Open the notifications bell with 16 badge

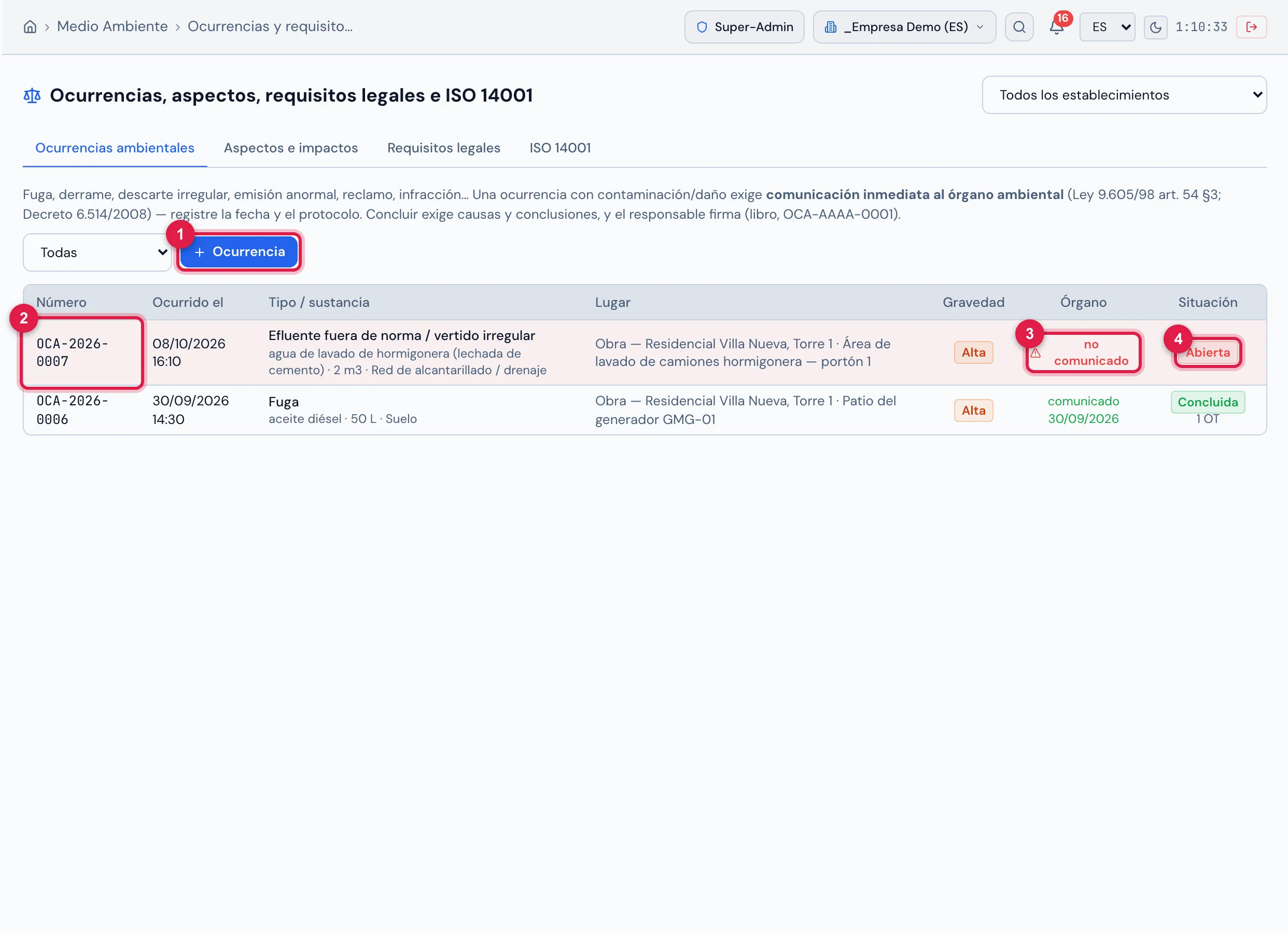pyautogui.click(x=1056, y=26)
